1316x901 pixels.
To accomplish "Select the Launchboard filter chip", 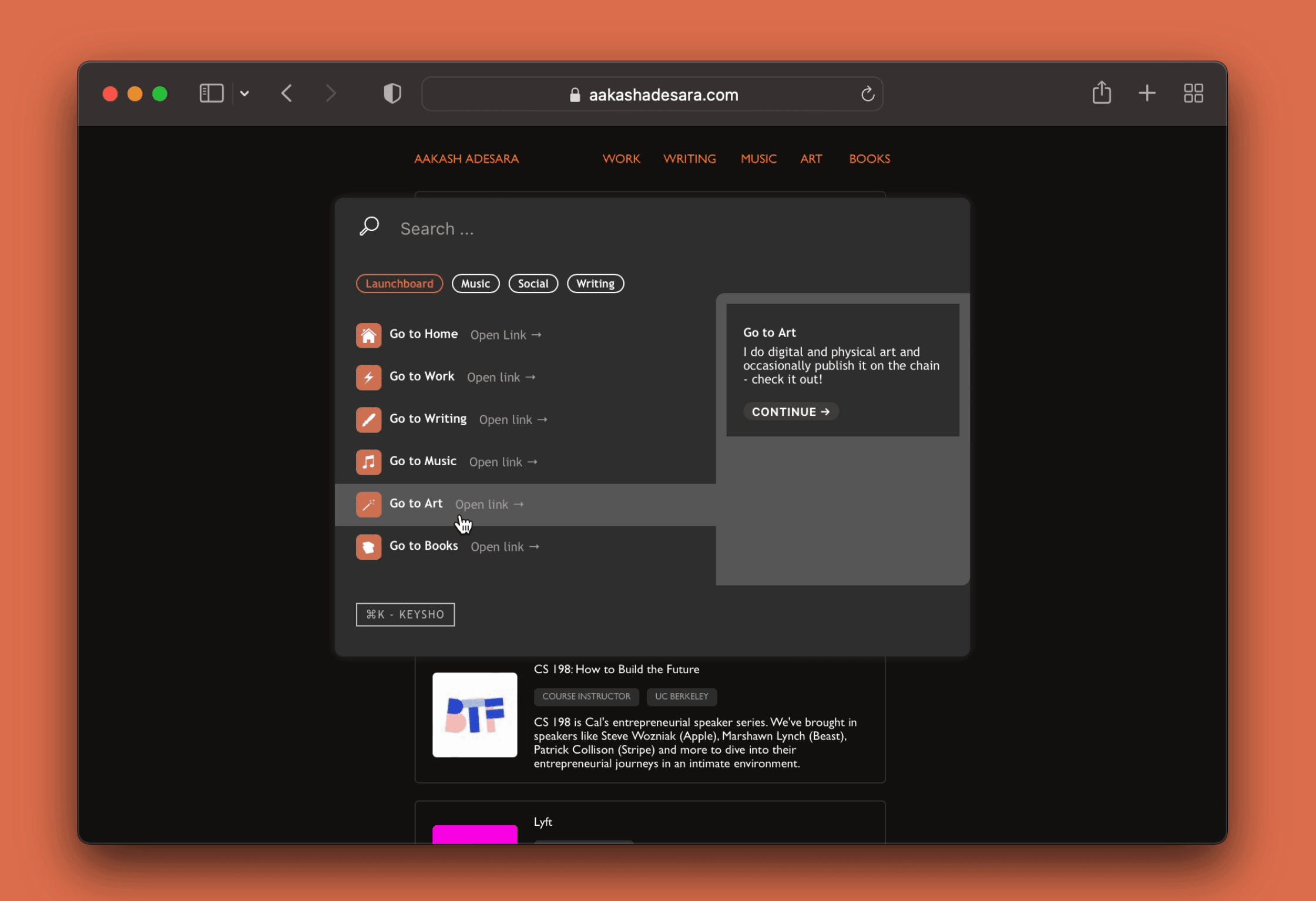I will [399, 284].
